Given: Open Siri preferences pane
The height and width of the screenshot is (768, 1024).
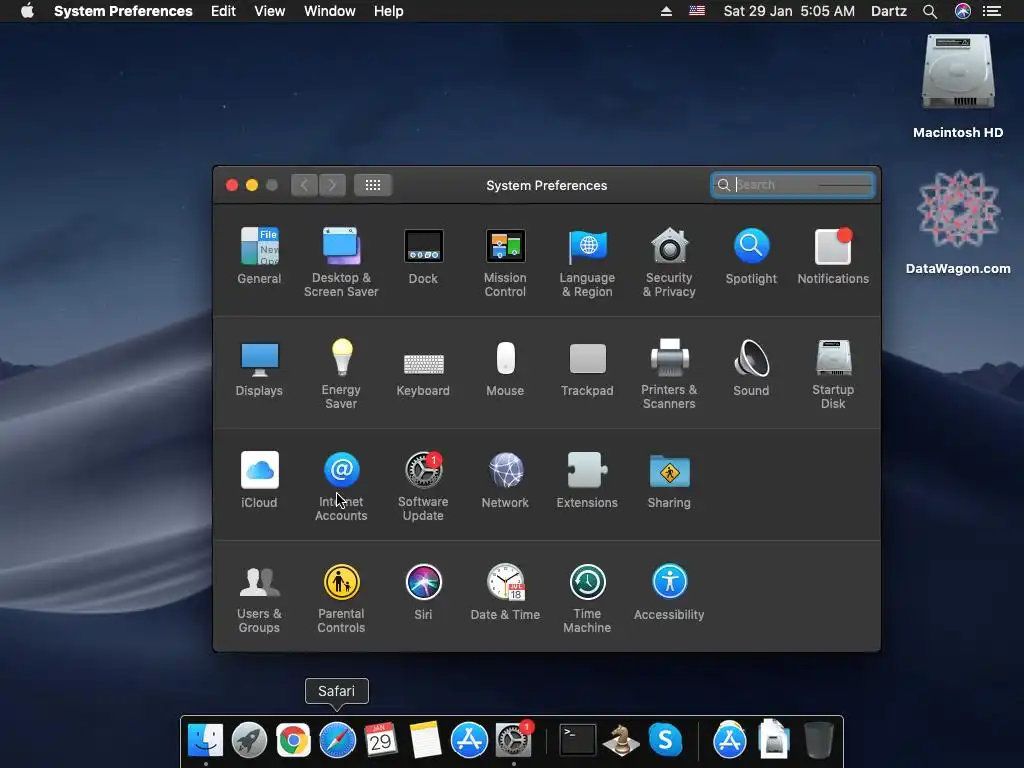Looking at the screenshot, I should click(x=423, y=592).
